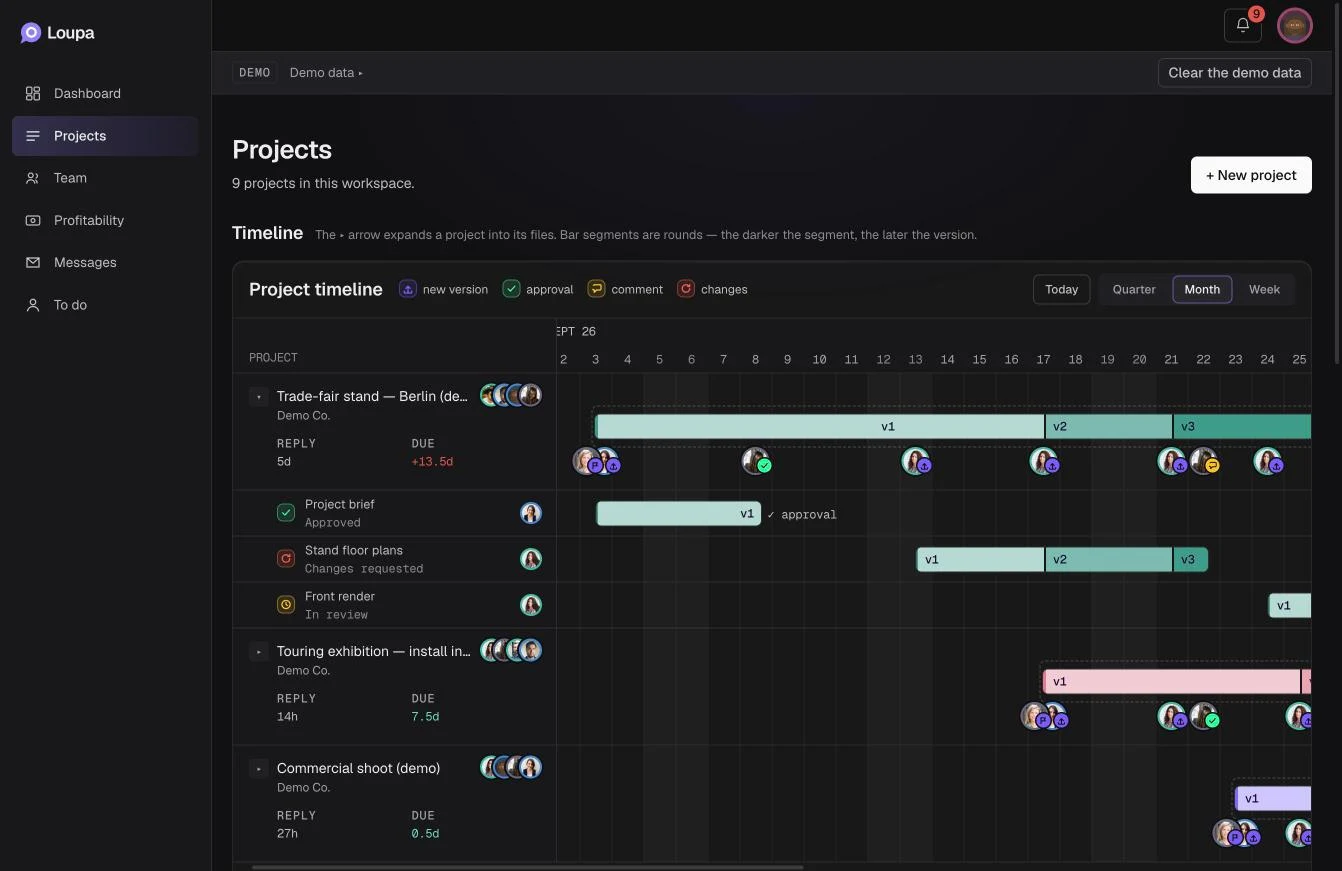
Task: Switch the timeline to Quarter view
Action: (x=1134, y=290)
